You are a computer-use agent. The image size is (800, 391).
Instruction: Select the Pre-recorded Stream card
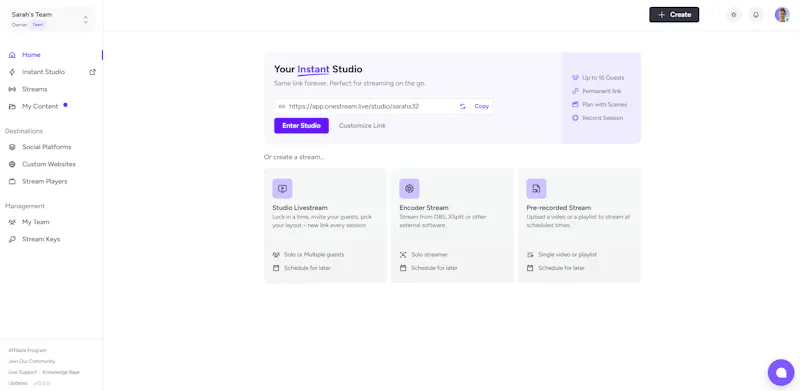(579, 226)
